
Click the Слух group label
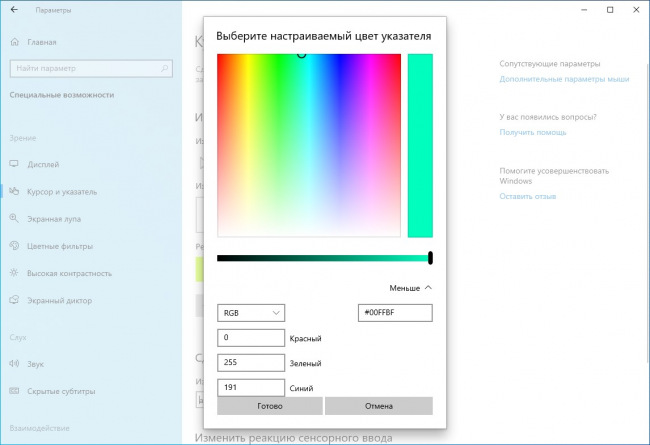[18, 338]
